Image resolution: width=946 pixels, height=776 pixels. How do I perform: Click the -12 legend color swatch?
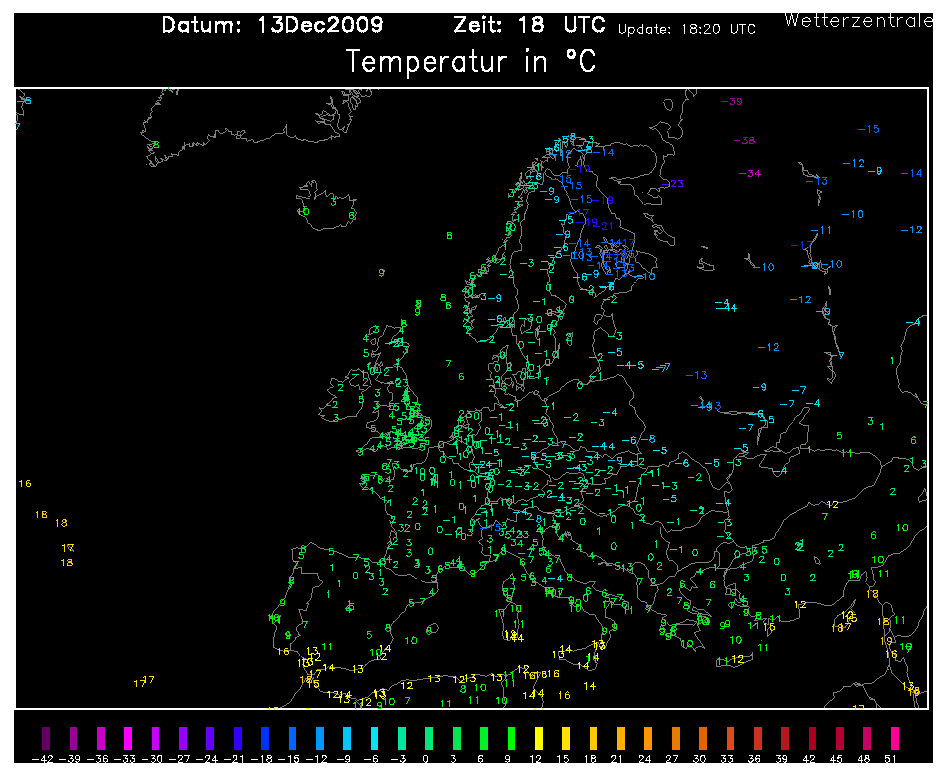coord(320,738)
